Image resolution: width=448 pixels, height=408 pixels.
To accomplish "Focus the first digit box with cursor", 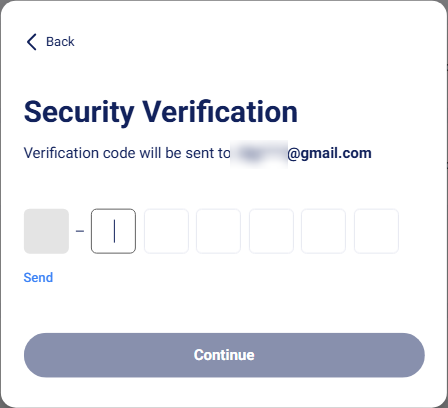I will coord(113,231).
